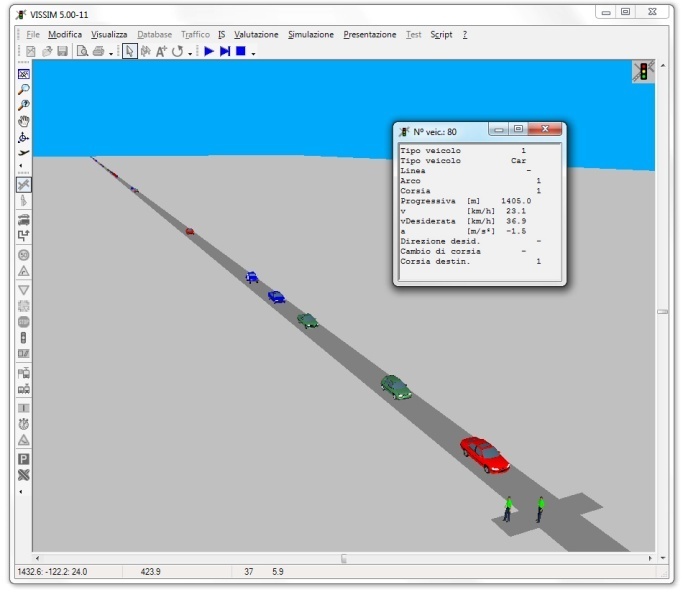Select the parking lot P tool

click(x=24, y=458)
